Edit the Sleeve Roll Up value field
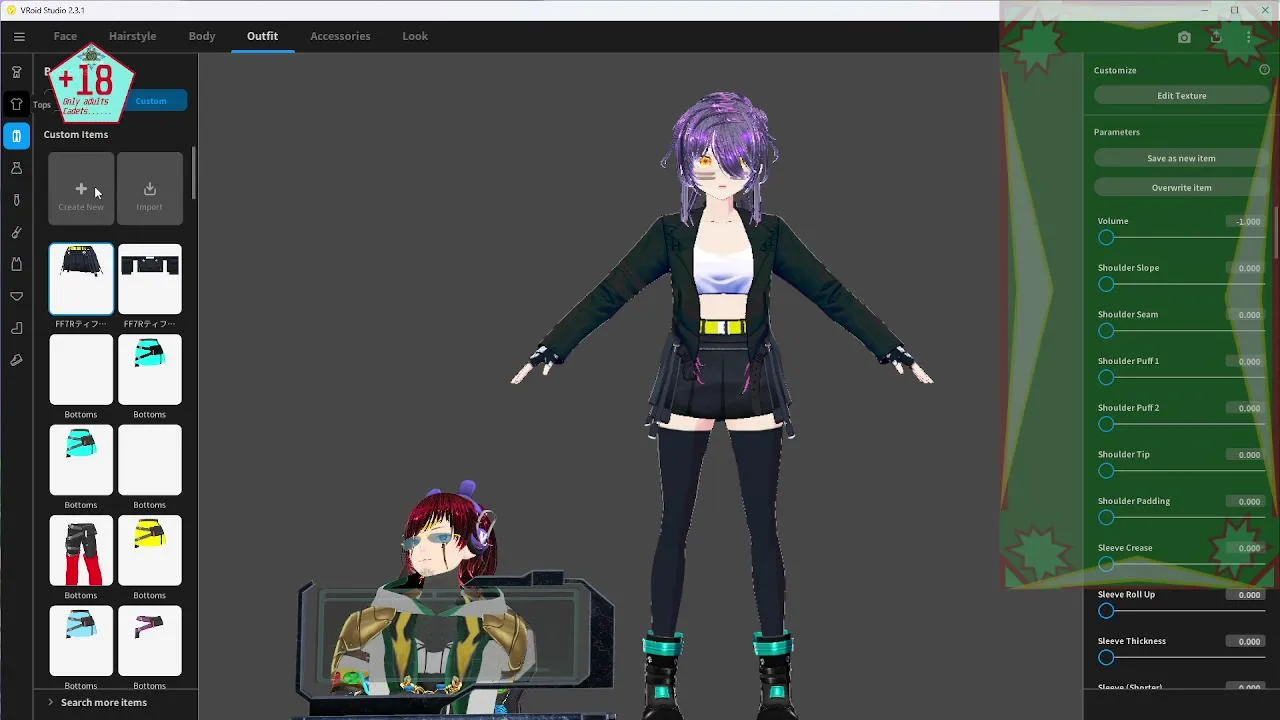 click(x=1245, y=595)
